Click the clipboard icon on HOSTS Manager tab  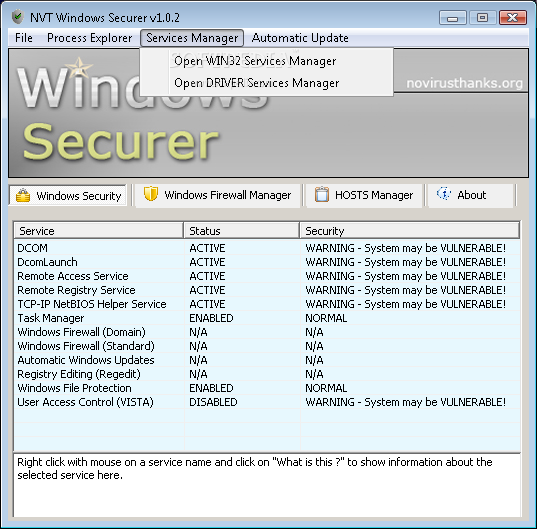click(x=322, y=194)
